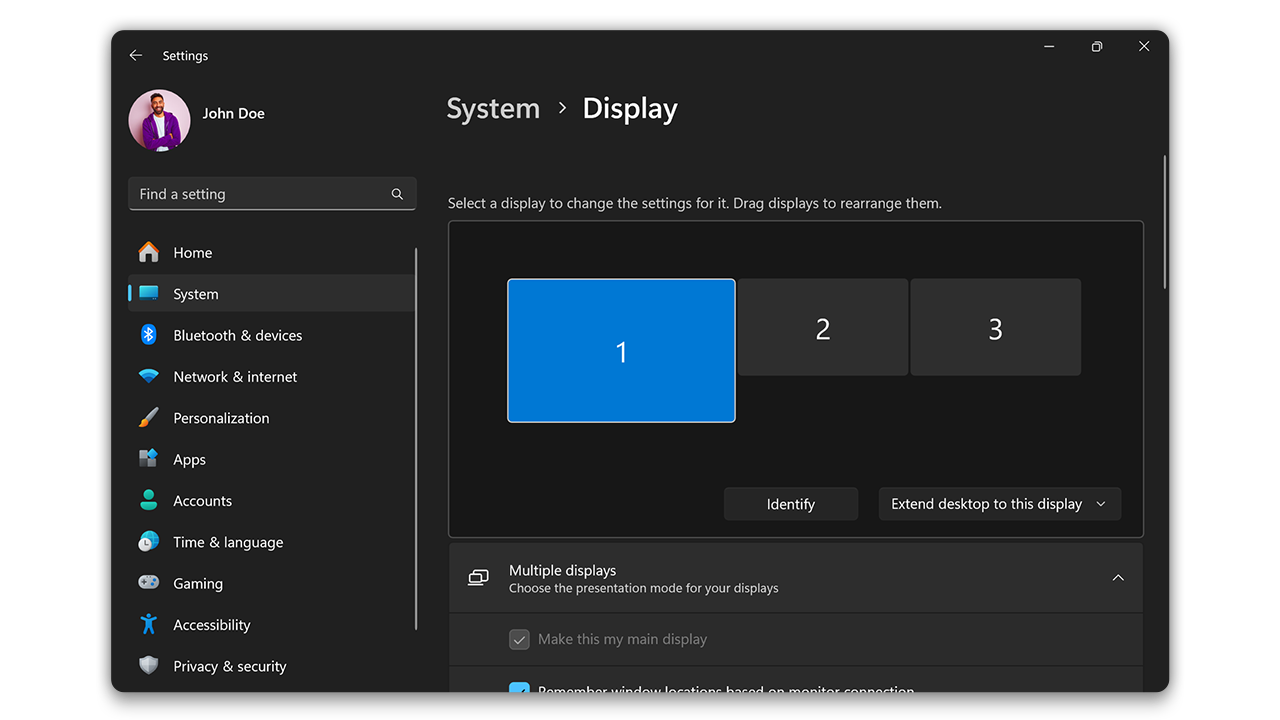Click the Accessibility figure icon
1280x720 pixels.
148,625
